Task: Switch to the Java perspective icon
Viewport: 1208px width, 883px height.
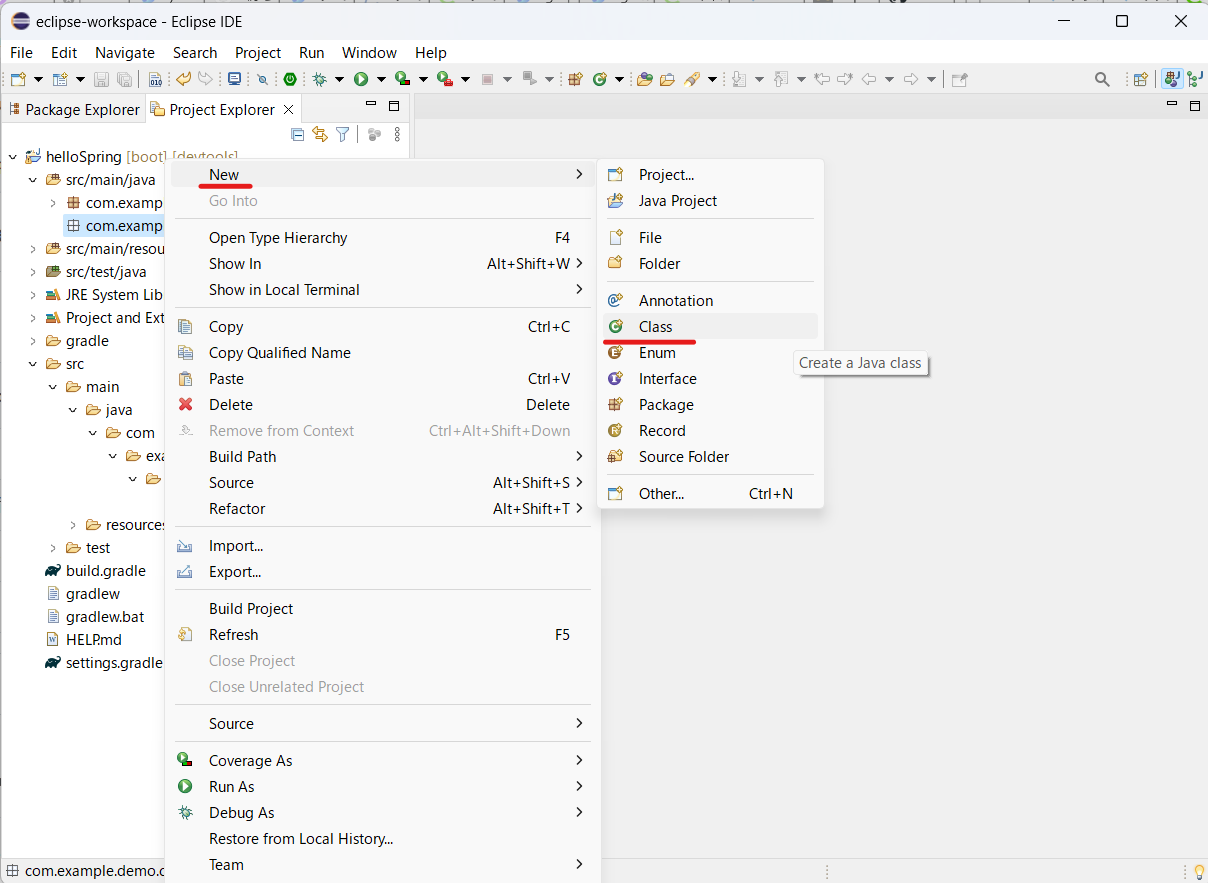Action: [x=1172, y=78]
